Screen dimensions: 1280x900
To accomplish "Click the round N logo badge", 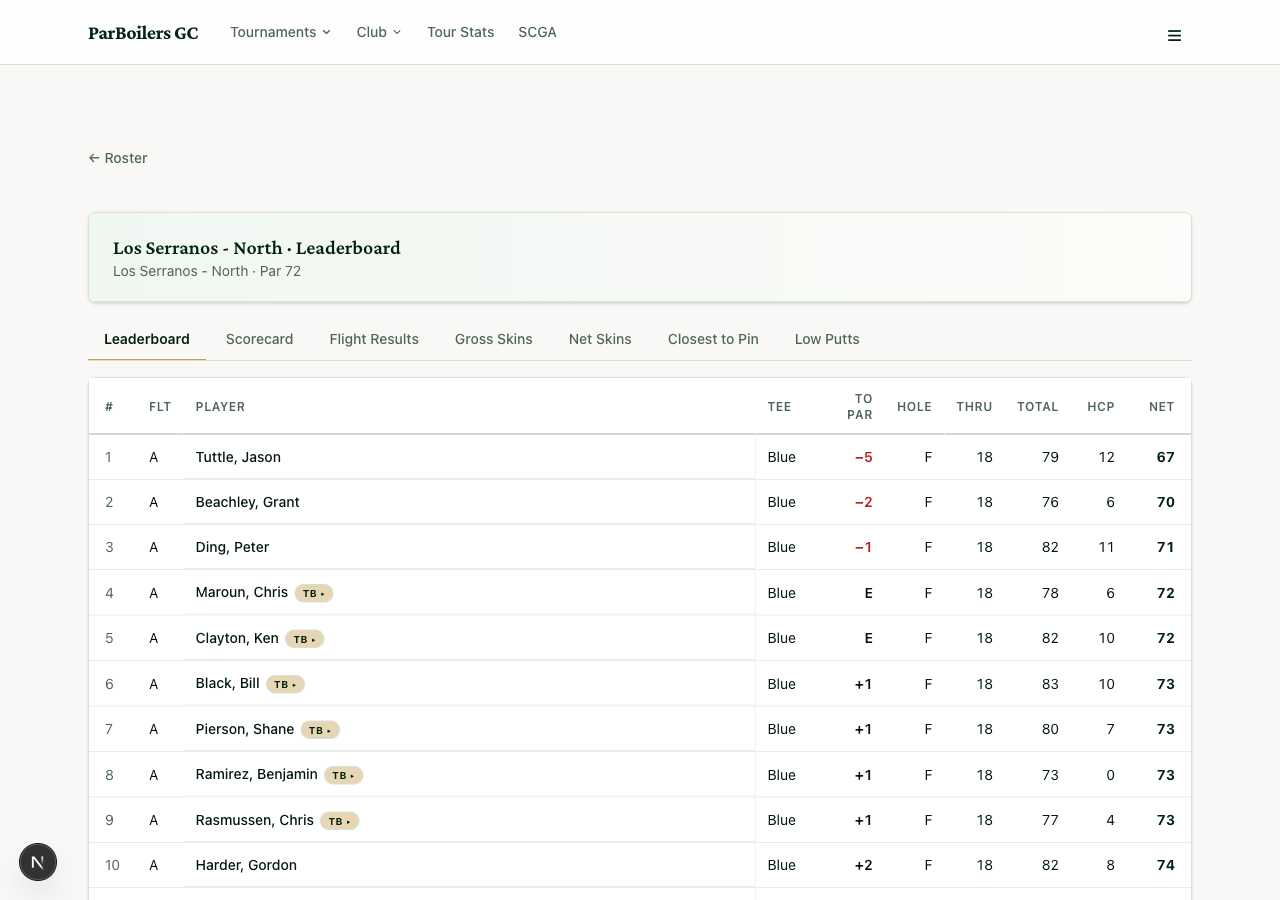I will point(38,862).
